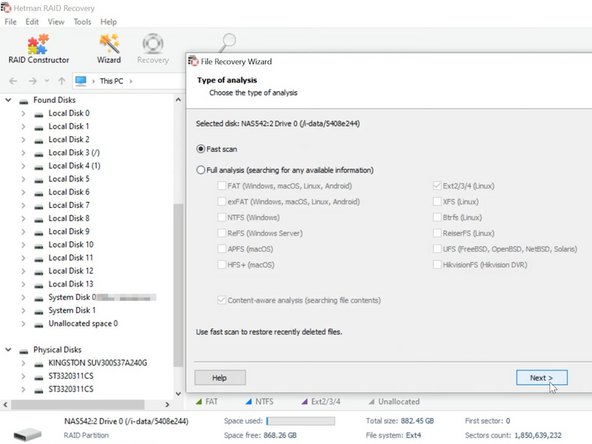Click the Recovery toolbar icon
Viewport: 592px width, 444px height.
coord(153,49)
